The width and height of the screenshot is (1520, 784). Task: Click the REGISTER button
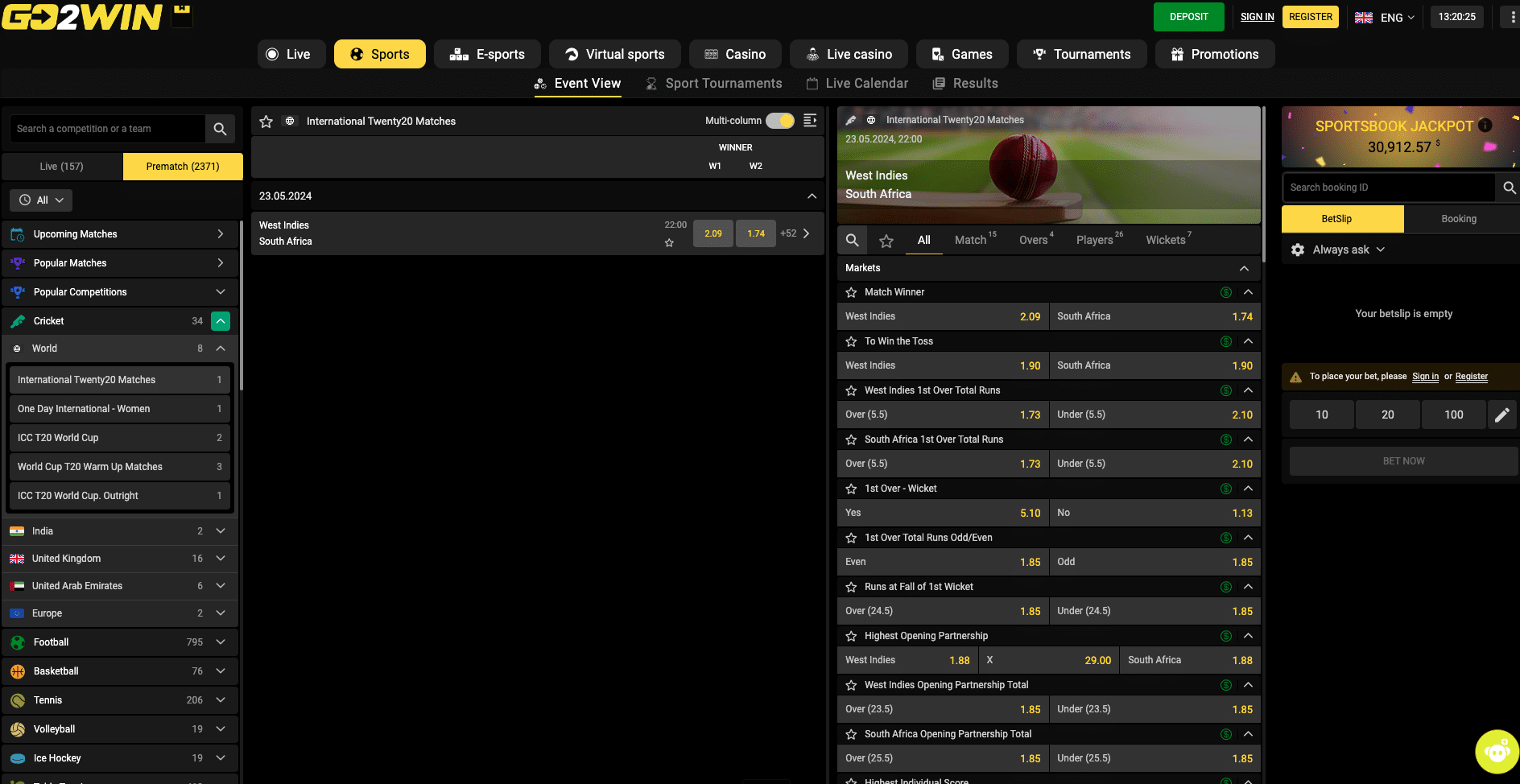click(x=1311, y=17)
